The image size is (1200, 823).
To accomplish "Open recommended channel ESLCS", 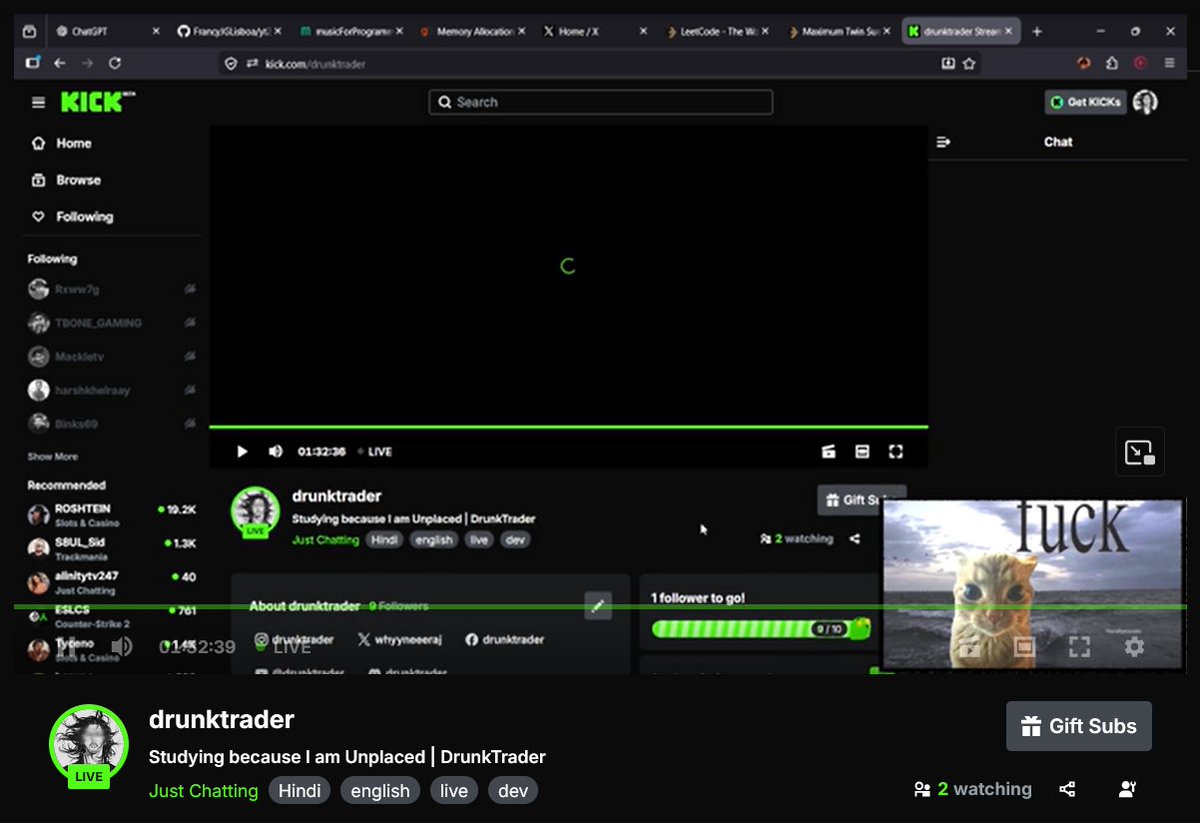I will [110, 615].
